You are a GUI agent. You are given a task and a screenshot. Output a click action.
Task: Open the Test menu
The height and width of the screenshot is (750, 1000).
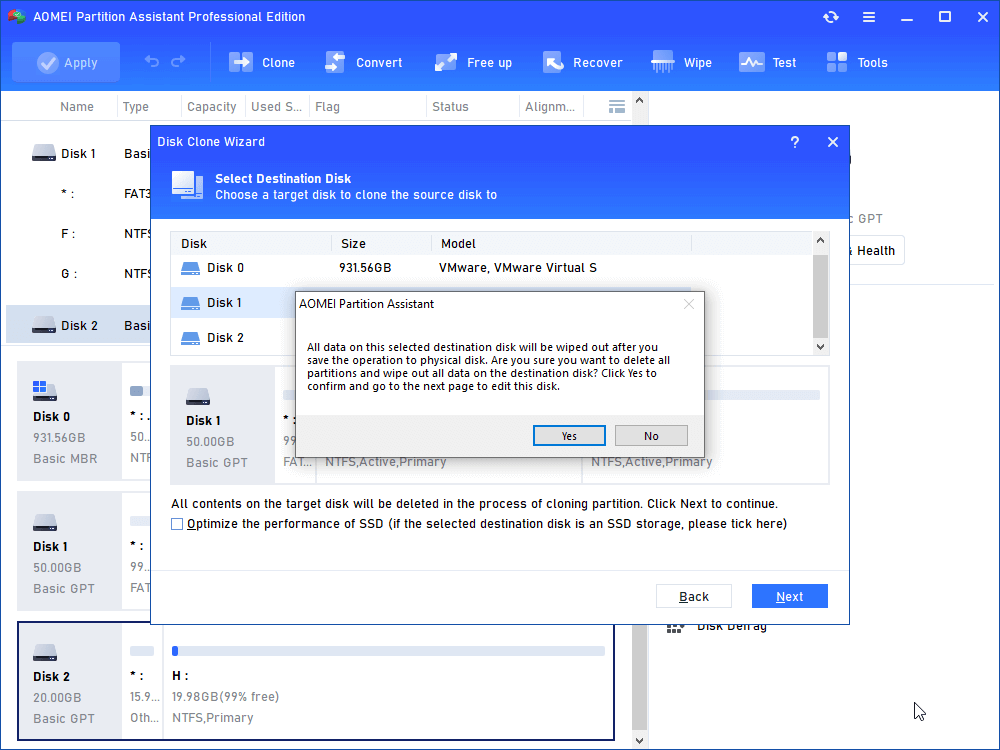click(767, 62)
